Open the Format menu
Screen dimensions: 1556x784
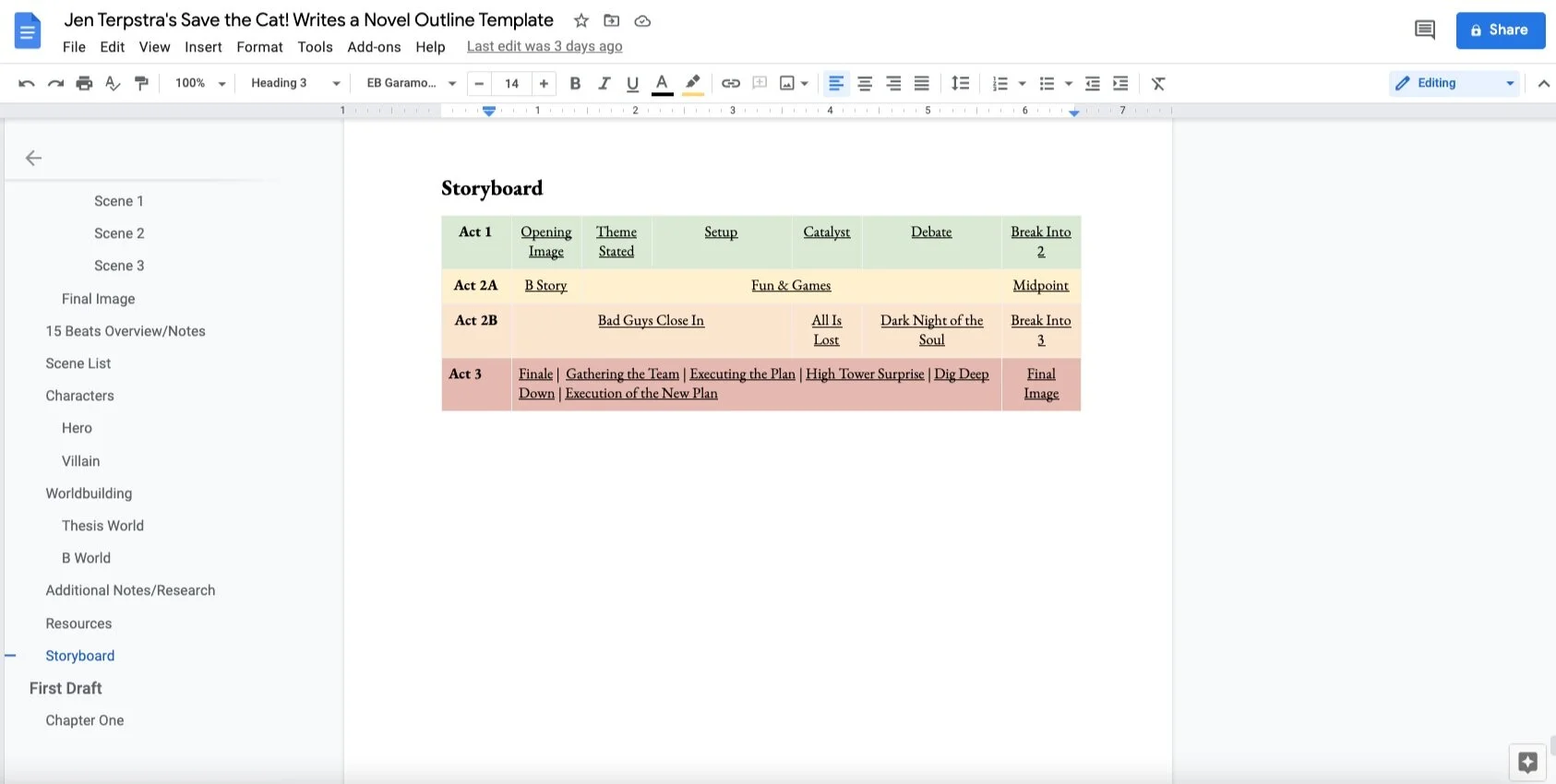coord(259,46)
